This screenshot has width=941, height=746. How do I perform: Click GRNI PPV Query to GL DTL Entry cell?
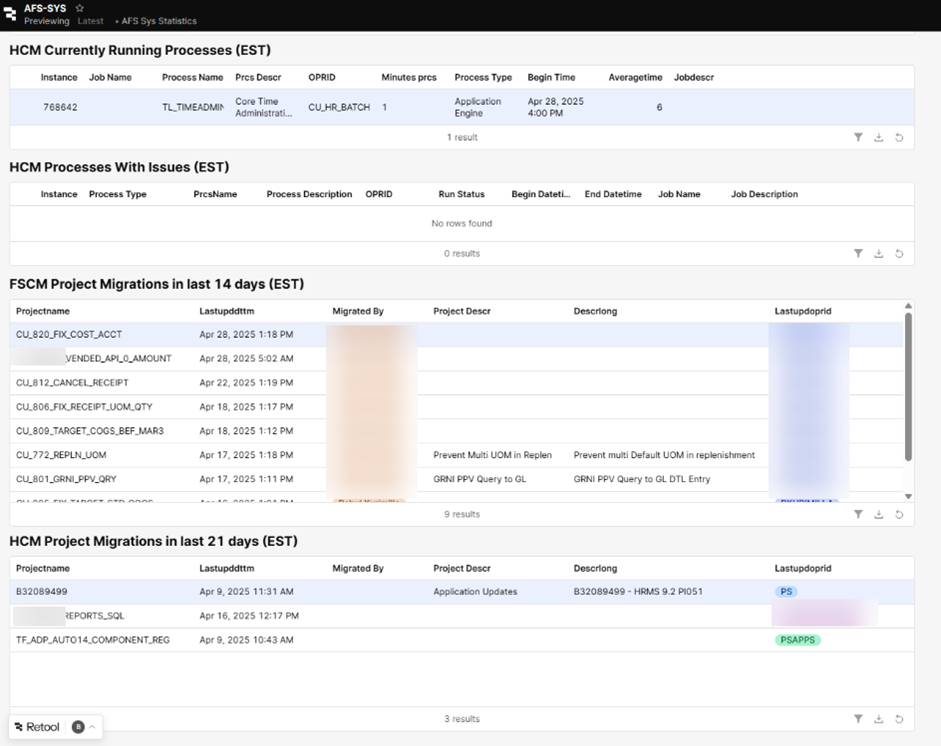pyautogui.click(x=642, y=479)
